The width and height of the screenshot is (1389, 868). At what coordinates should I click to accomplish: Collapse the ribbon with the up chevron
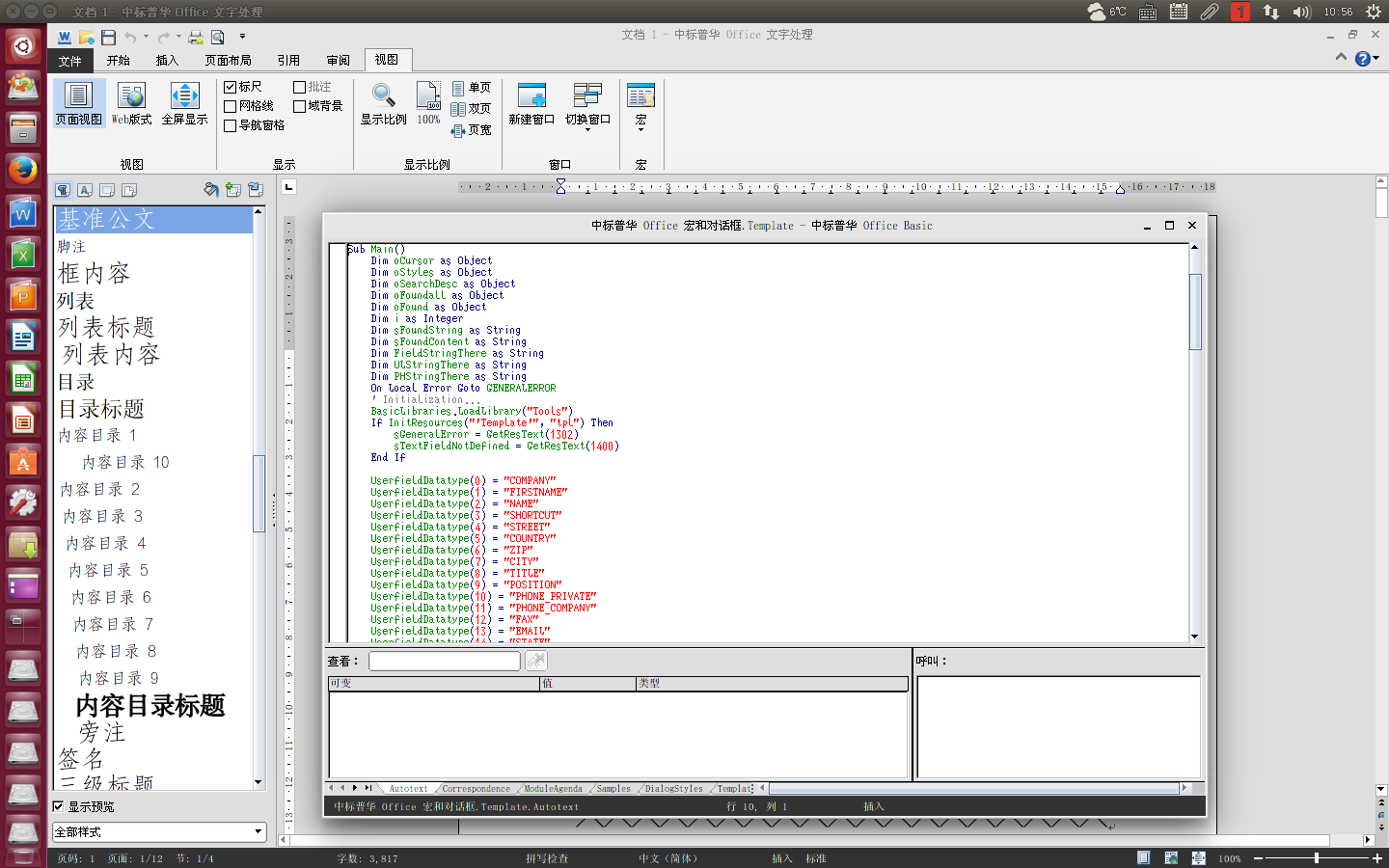coord(1341,58)
